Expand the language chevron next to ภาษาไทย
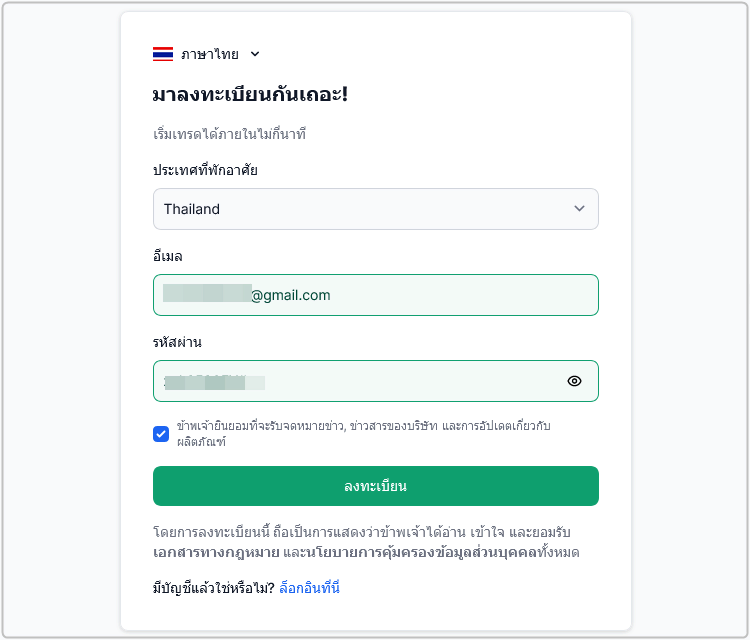 coord(255,54)
